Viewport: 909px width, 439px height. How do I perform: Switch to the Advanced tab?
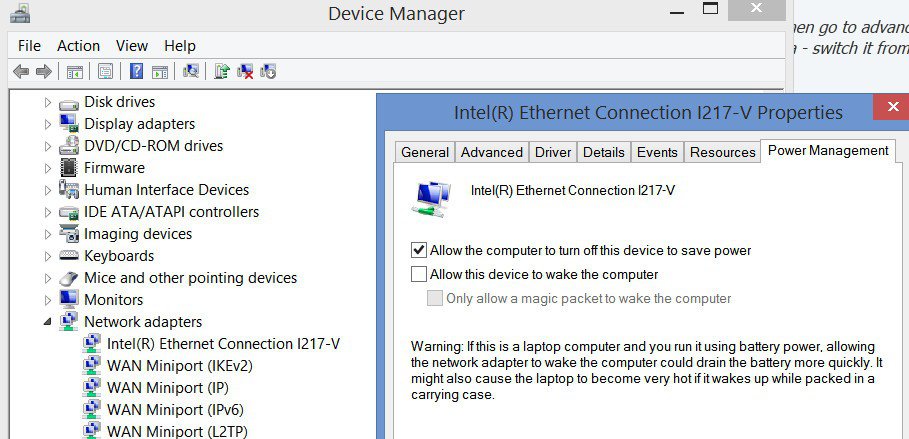point(492,153)
